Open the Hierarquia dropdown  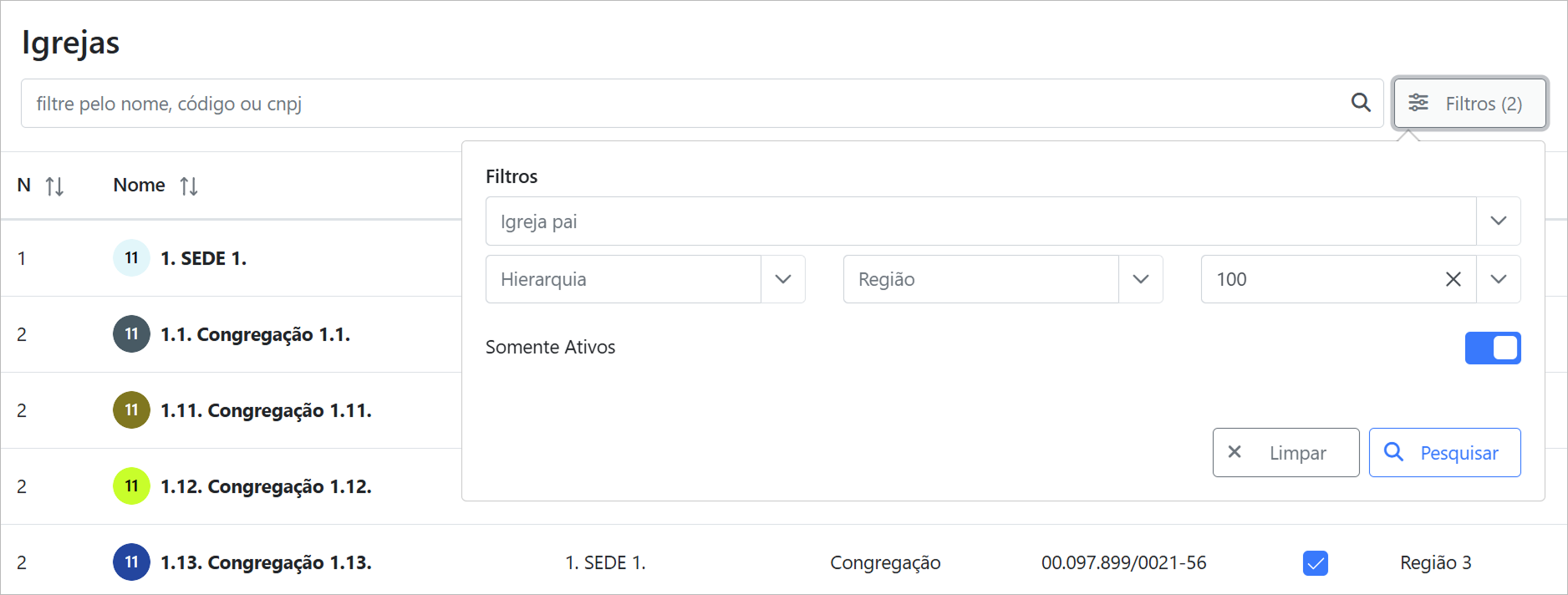(x=782, y=279)
